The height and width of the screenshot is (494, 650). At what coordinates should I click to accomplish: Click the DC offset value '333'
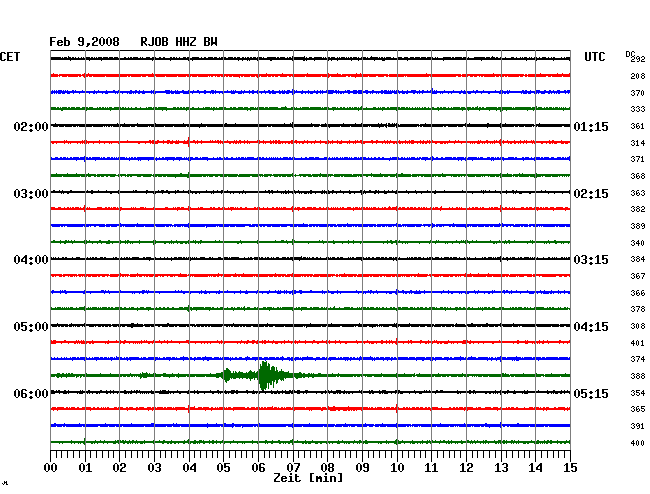638,109
